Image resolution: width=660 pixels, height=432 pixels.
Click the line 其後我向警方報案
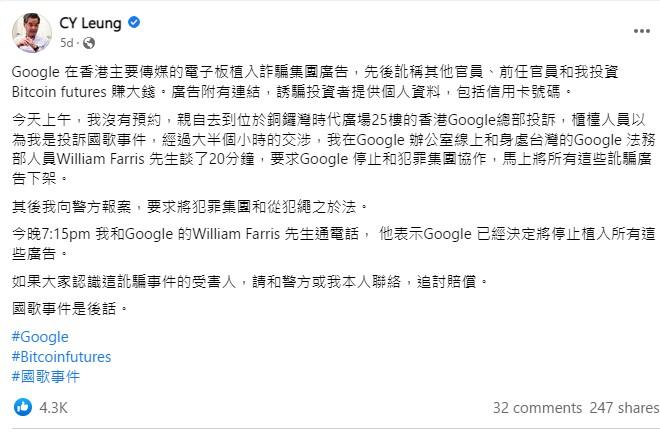[190, 206]
